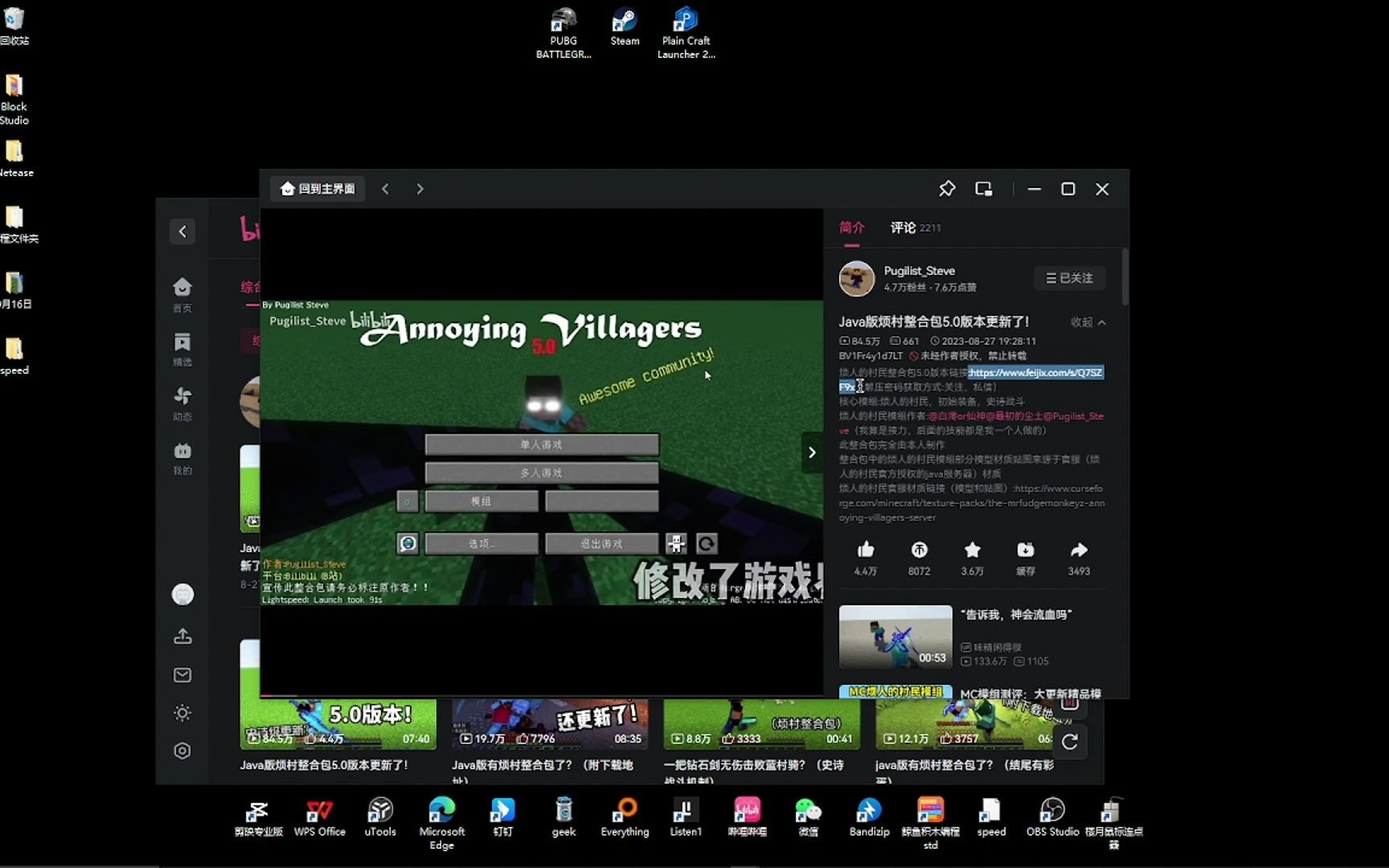Collapse the sidebar with the back arrow
The height and width of the screenshot is (868, 1389).
tap(182, 231)
